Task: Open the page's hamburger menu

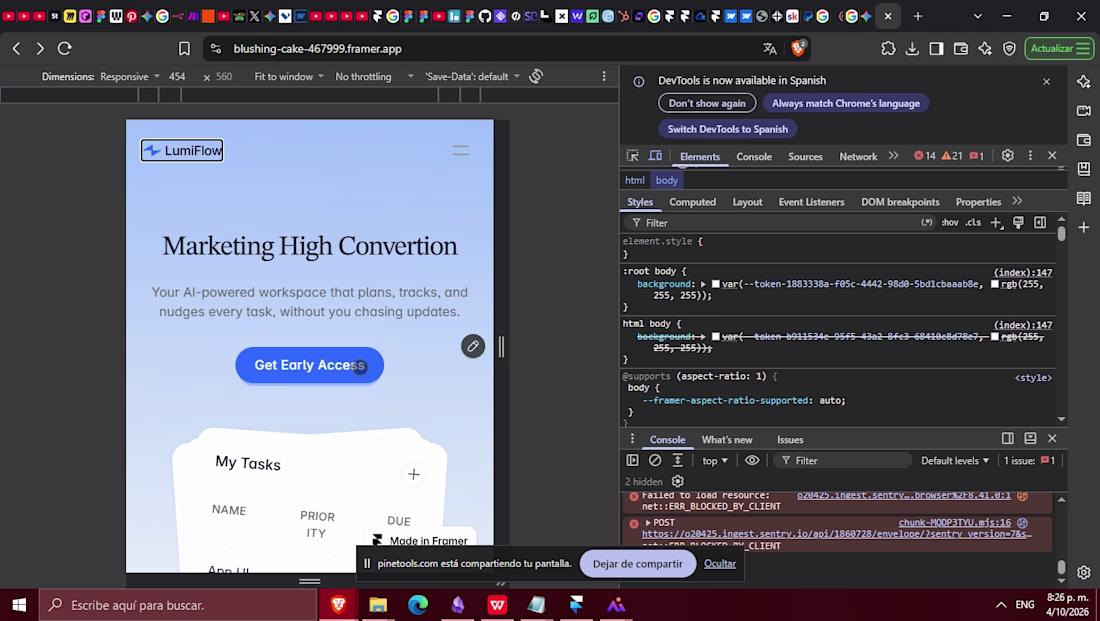Action: point(461,150)
